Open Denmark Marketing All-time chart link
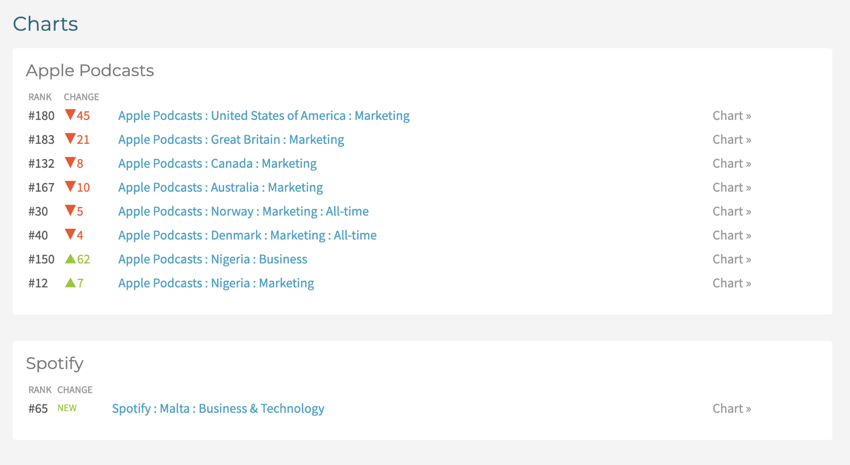 pos(247,236)
